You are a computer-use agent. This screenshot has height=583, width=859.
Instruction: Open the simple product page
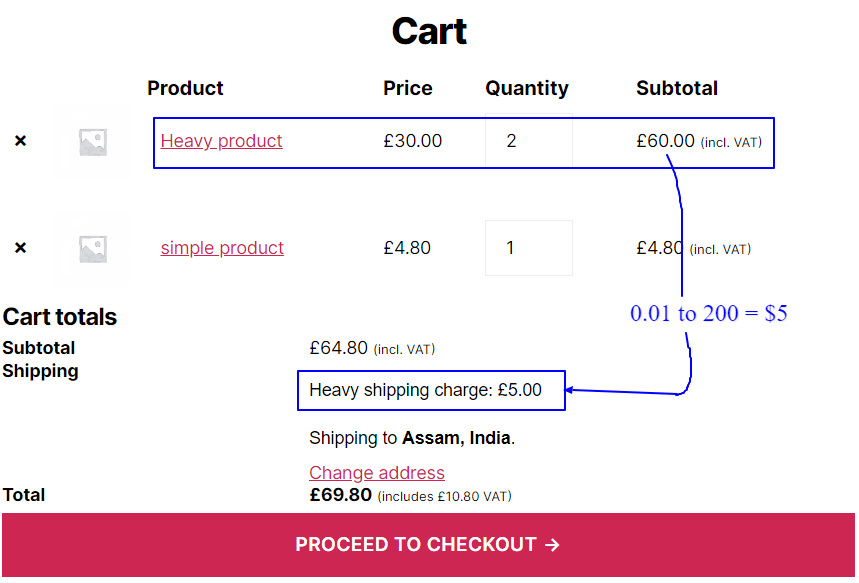222,248
